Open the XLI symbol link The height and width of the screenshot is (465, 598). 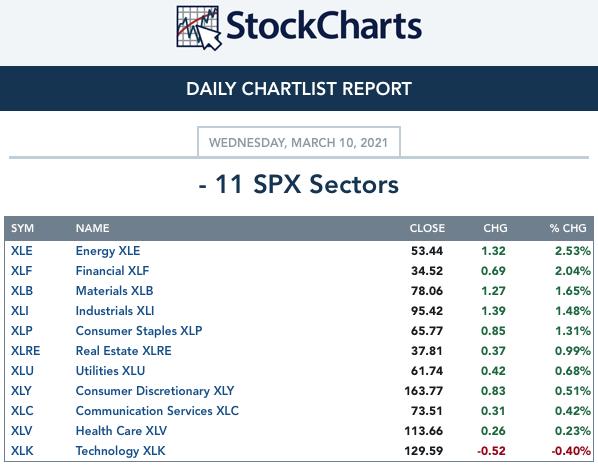click(20, 311)
